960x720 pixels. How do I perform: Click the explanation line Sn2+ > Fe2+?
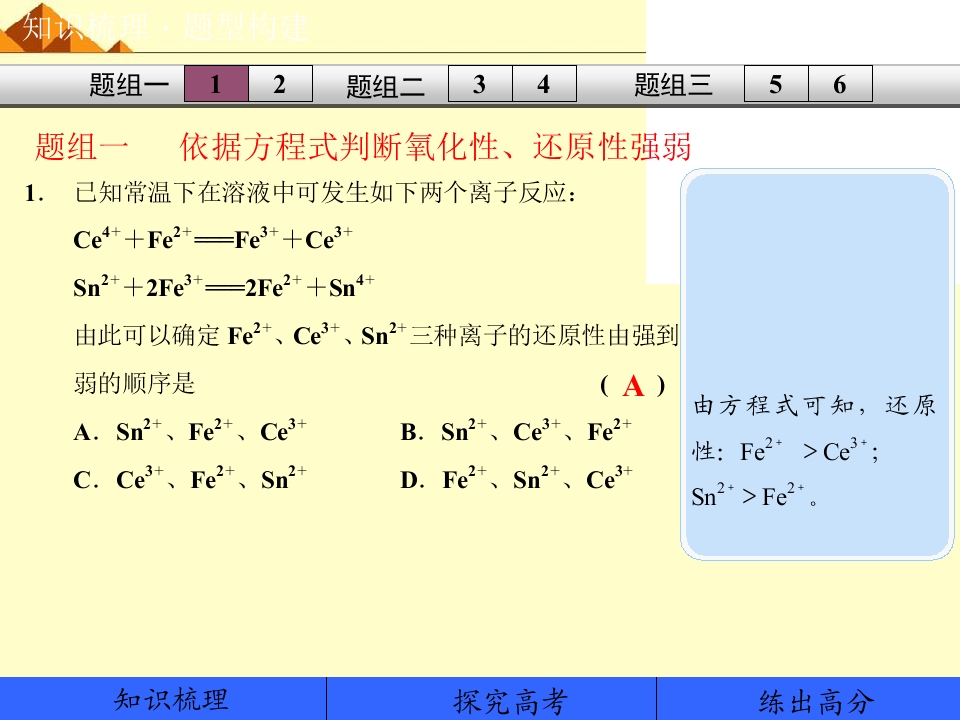click(x=754, y=496)
